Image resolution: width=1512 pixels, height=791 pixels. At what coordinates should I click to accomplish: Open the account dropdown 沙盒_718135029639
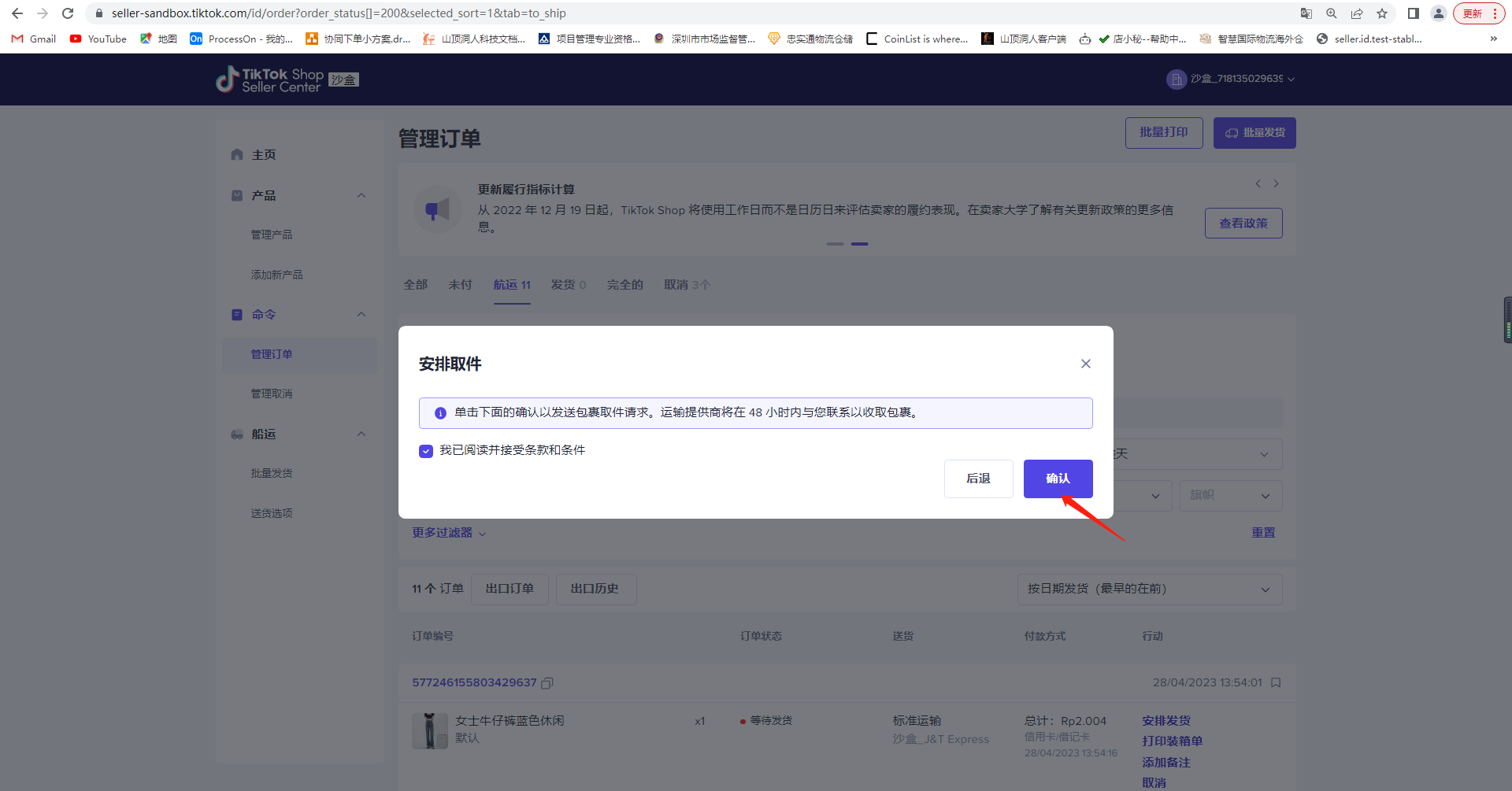1230,79
